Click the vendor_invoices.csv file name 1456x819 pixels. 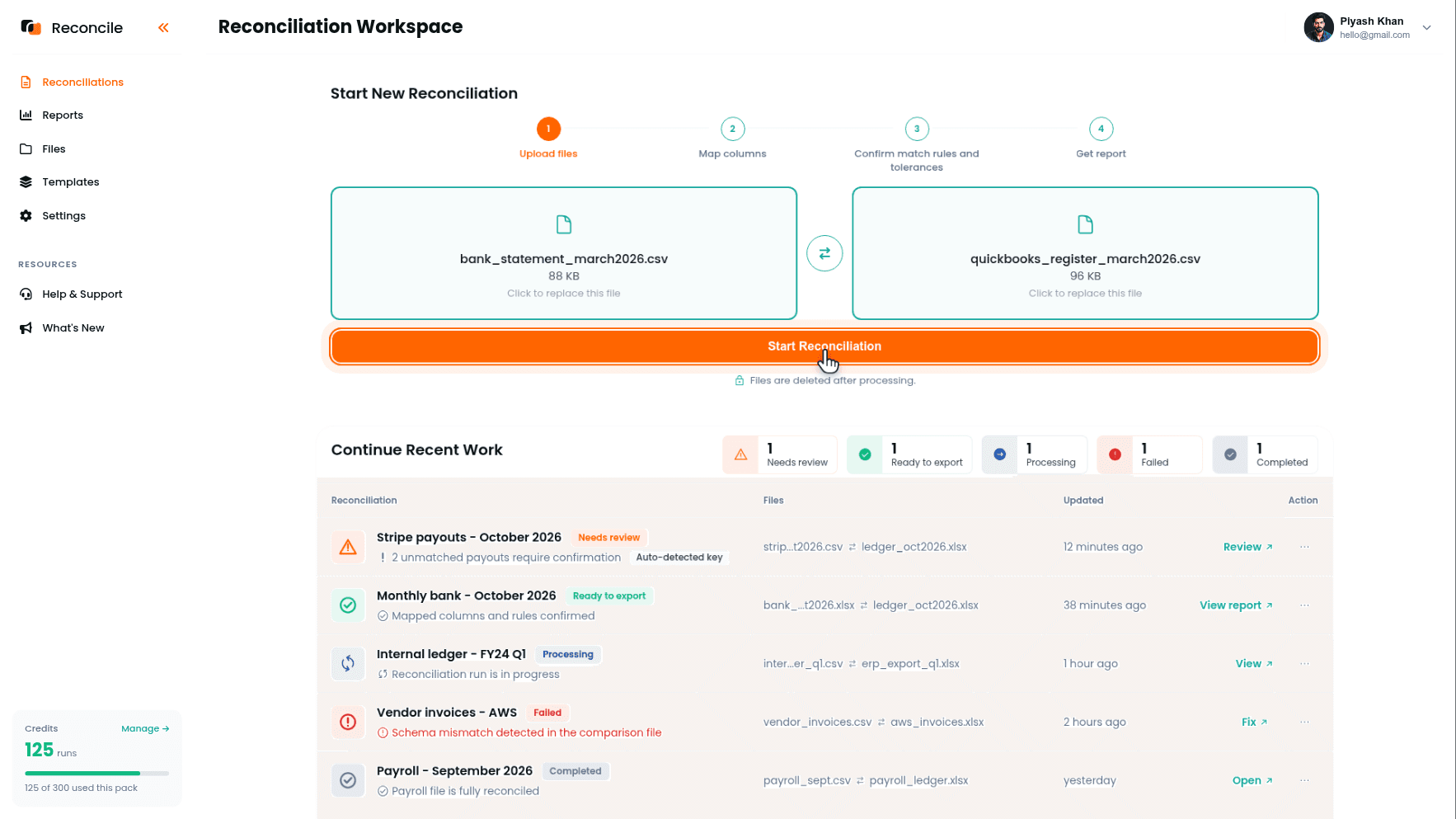[817, 722]
